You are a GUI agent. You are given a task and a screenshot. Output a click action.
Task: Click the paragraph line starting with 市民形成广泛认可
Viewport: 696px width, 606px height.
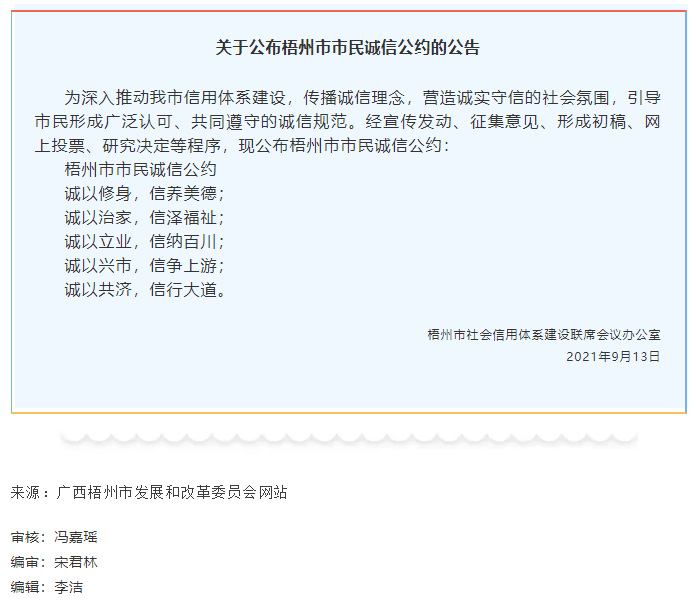pyautogui.click(x=348, y=122)
